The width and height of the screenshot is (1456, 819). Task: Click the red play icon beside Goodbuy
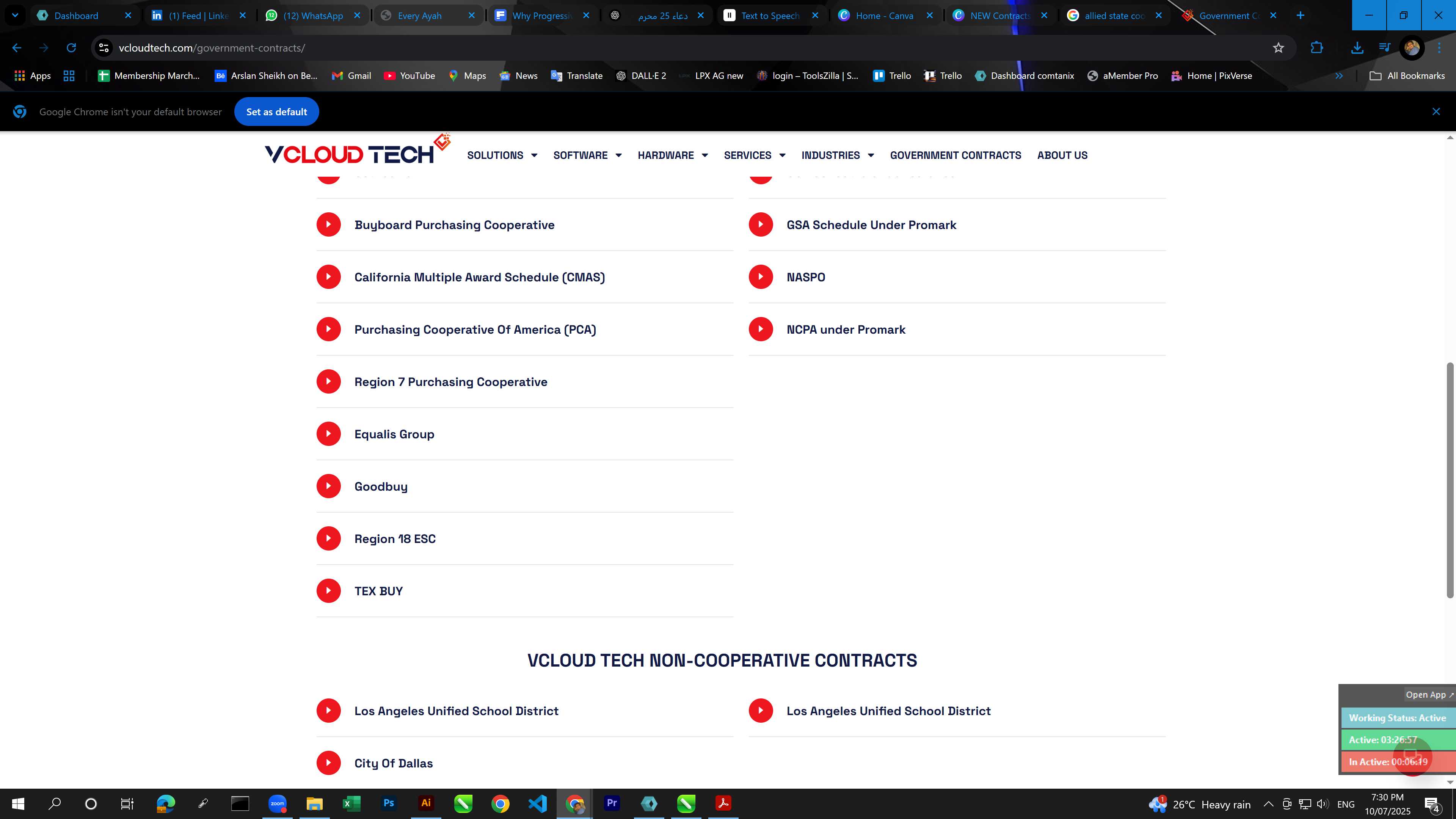click(x=328, y=486)
